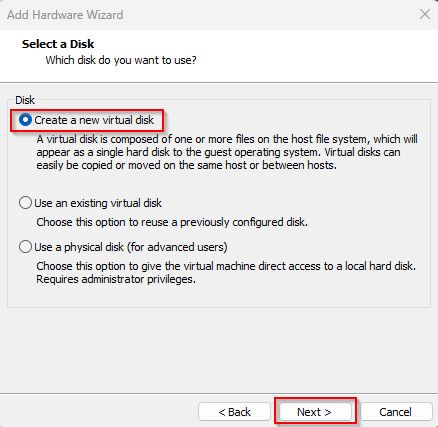Choose the Use an existing virtual disk radio circle
The image size is (438, 427).
(25, 203)
